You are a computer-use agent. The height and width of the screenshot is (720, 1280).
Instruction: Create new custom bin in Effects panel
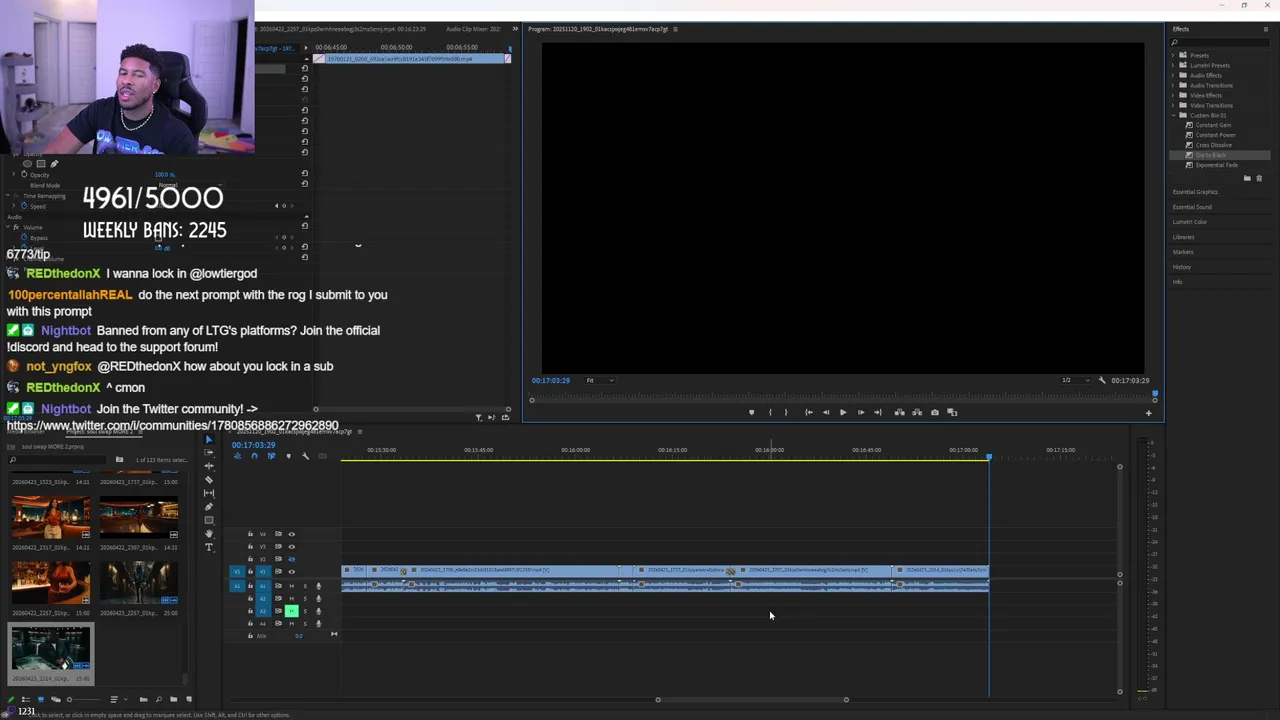tap(1246, 178)
